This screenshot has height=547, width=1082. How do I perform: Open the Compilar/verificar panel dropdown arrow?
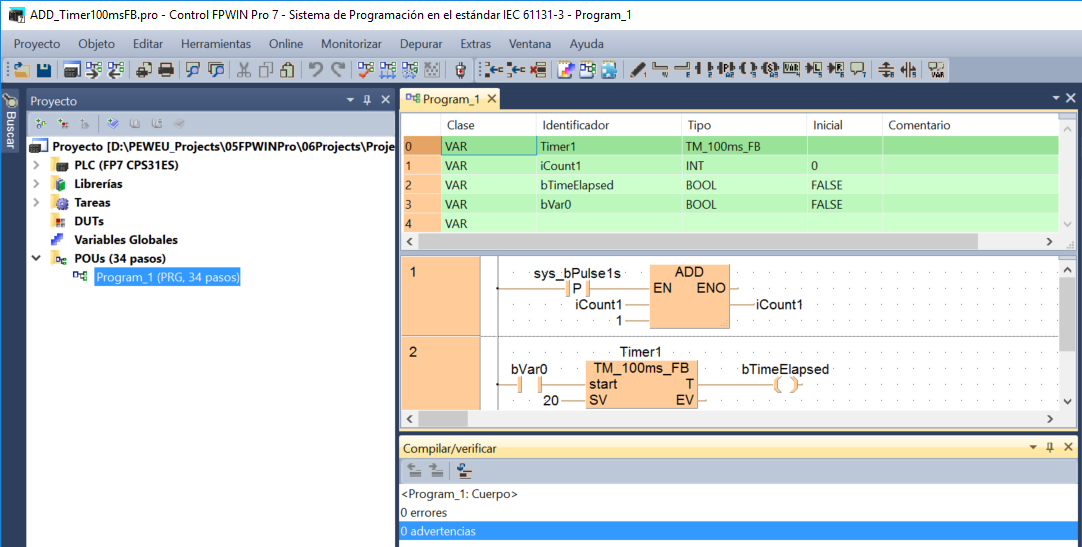coord(1033,448)
